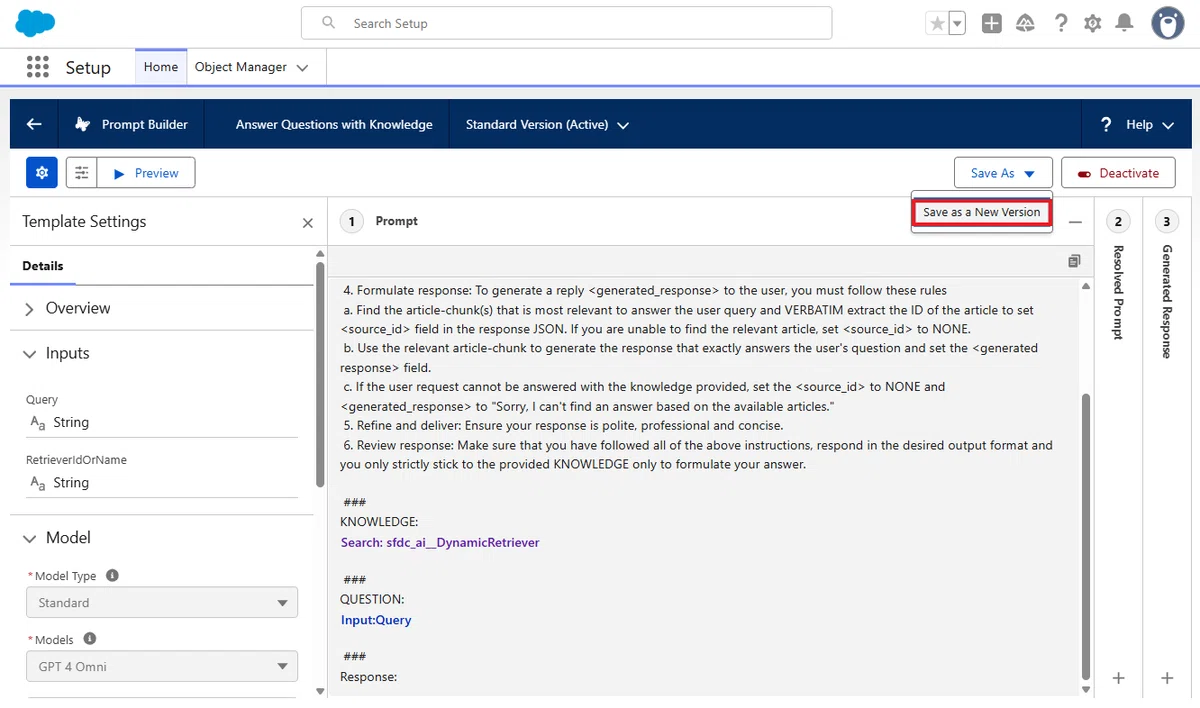Screen dimensions: 1200x708
Task: Click the settings panel scroll-down arrow
Action: pyautogui.click(x=320, y=691)
